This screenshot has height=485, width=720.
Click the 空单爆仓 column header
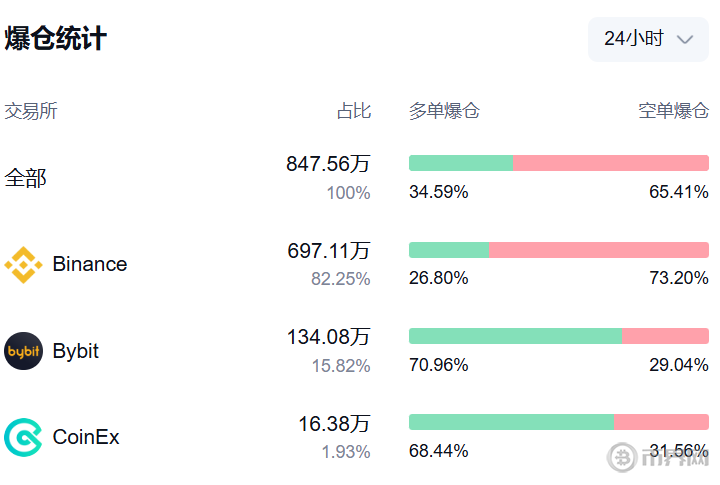[674, 111]
